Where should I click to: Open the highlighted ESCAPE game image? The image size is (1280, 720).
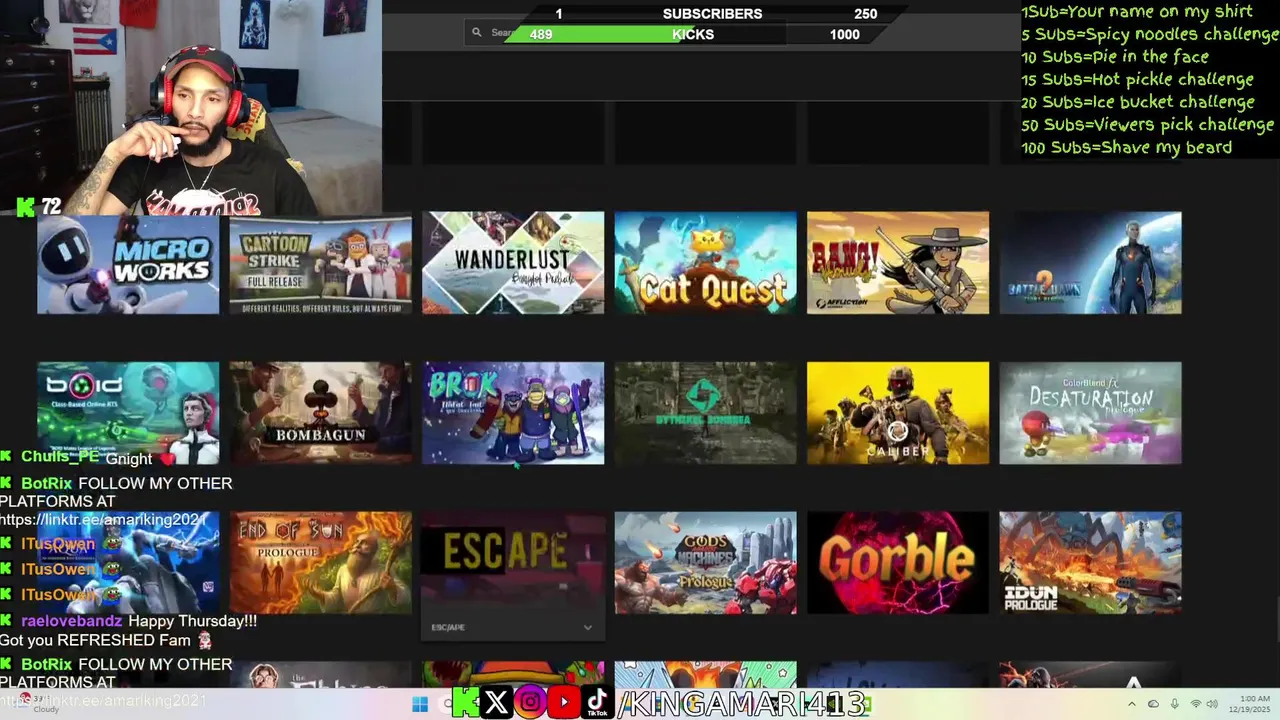(513, 563)
